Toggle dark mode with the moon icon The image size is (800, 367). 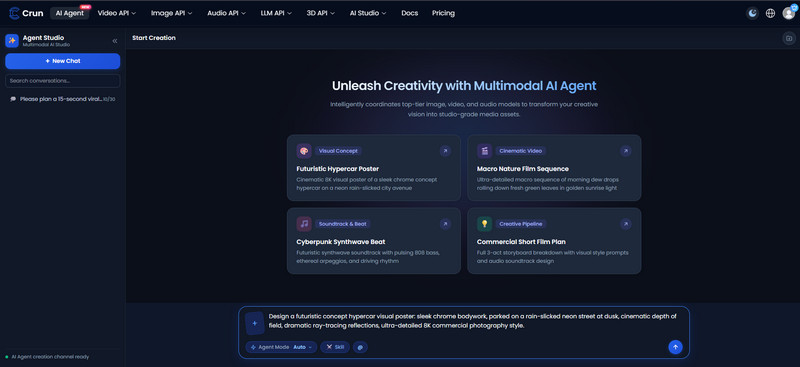pos(752,13)
